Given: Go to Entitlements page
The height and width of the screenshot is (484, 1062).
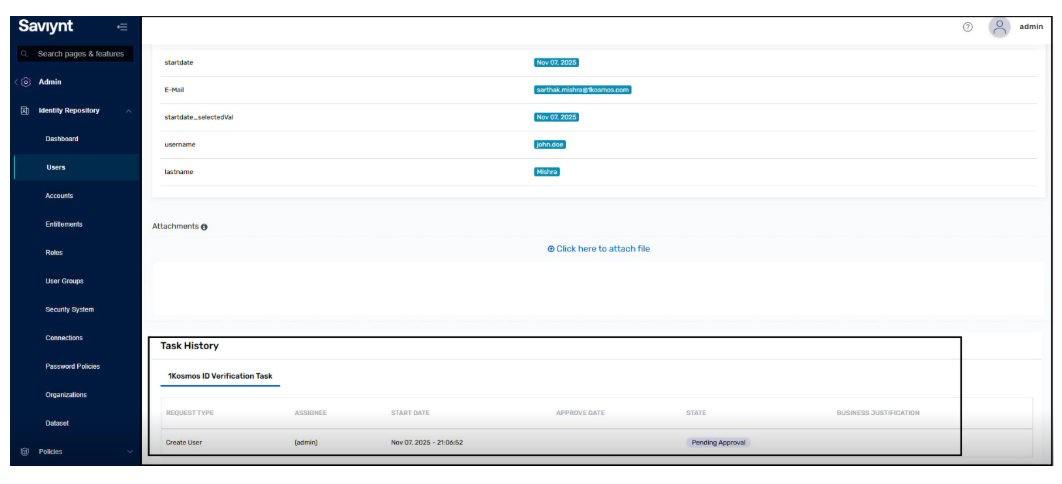Looking at the screenshot, I should click(64, 224).
